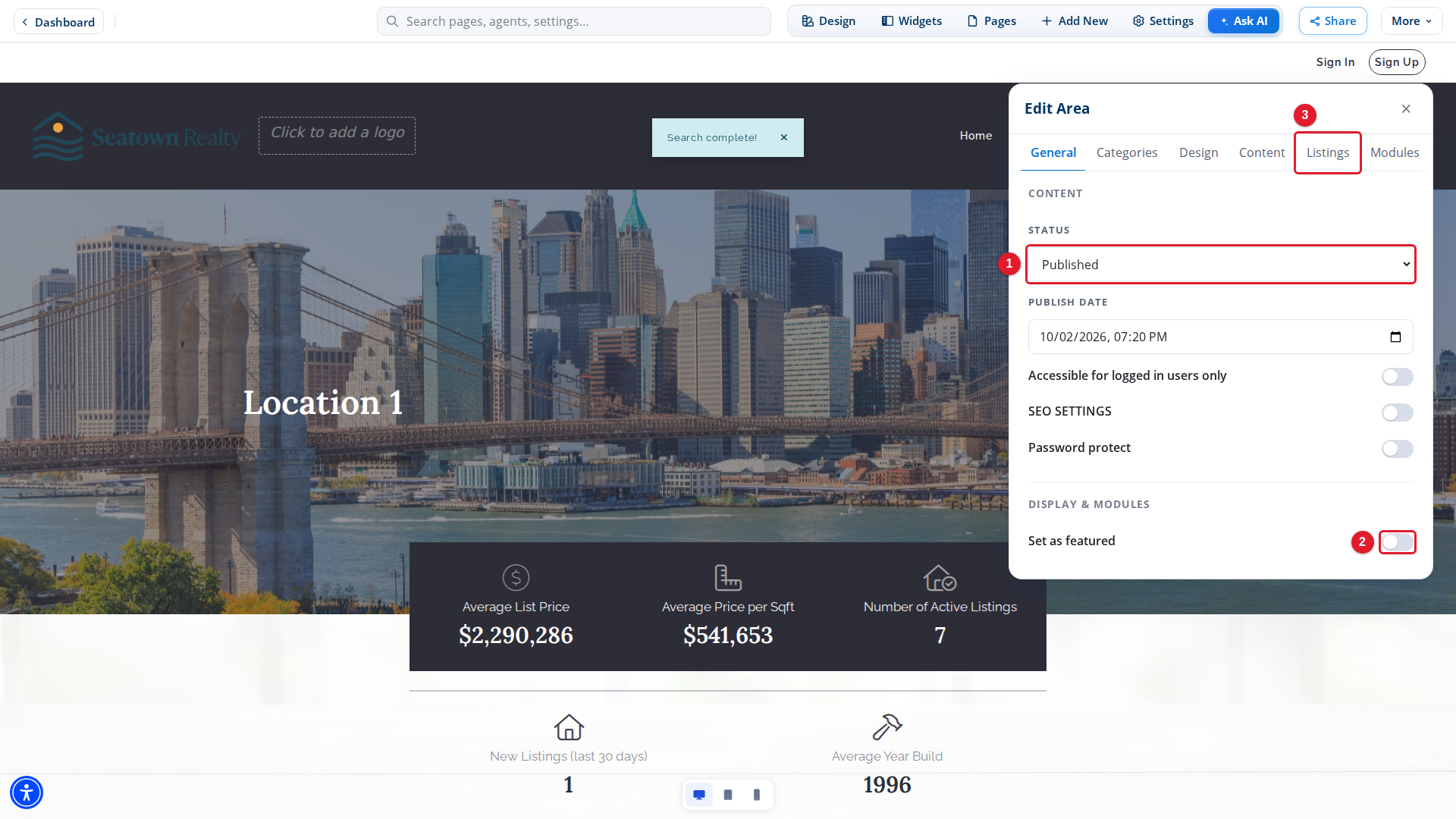Focus the search pages, agents, settings field
The width and height of the screenshot is (1456, 819).
coord(574,21)
